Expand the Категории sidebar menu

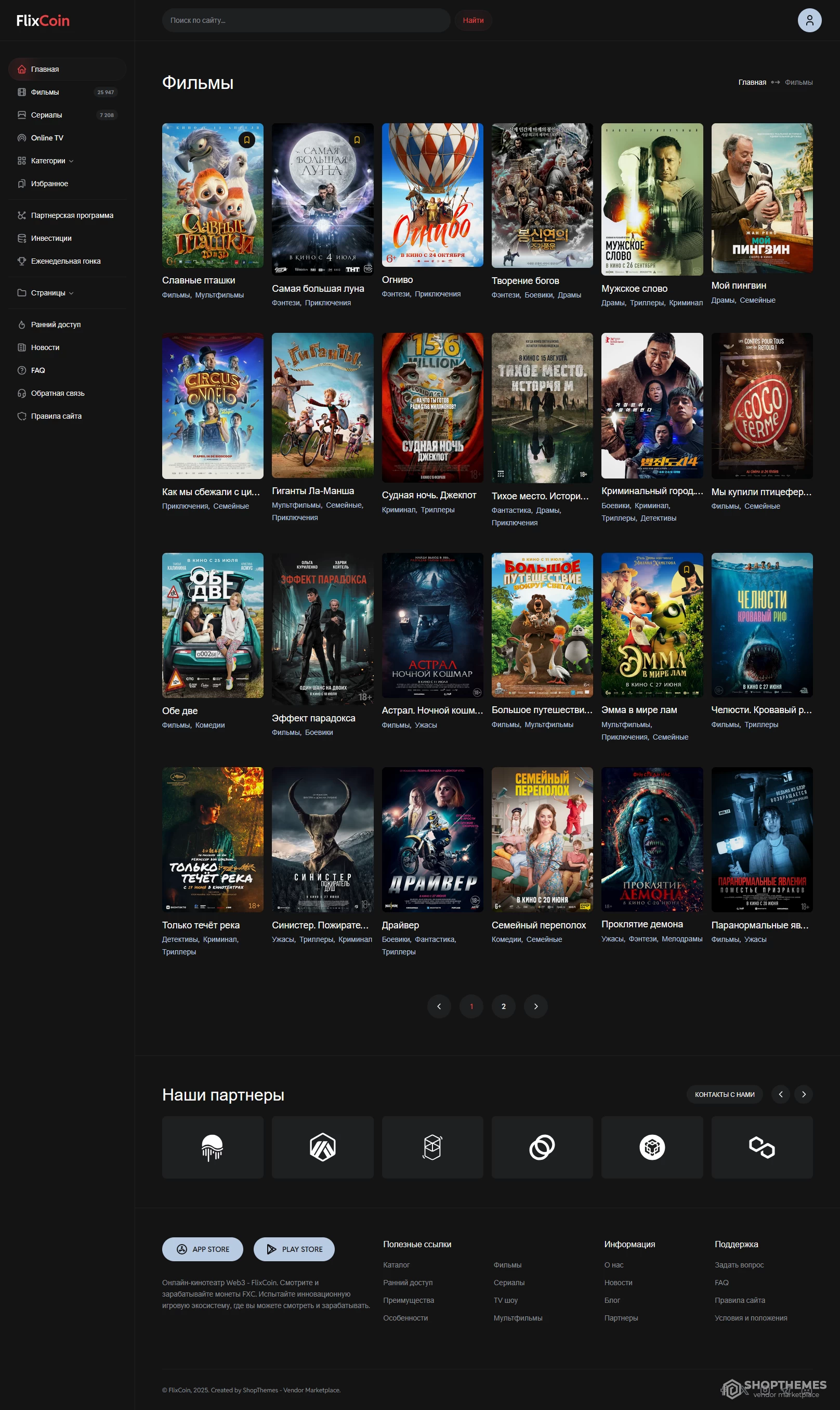pyautogui.click(x=52, y=161)
